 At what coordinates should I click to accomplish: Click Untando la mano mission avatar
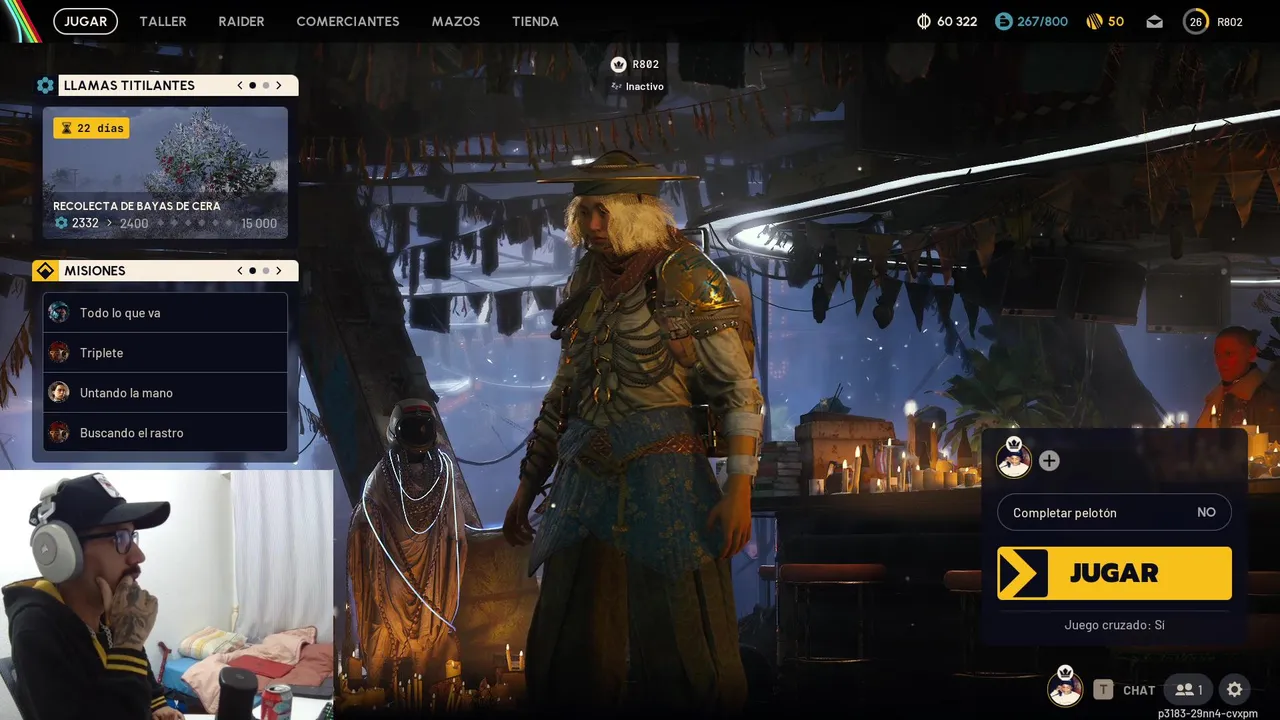pyautogui.click(x=59, y=392)
